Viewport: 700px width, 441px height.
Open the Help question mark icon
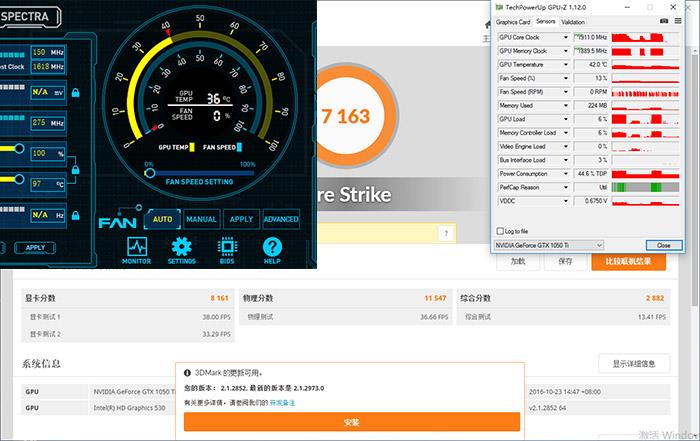272,249
